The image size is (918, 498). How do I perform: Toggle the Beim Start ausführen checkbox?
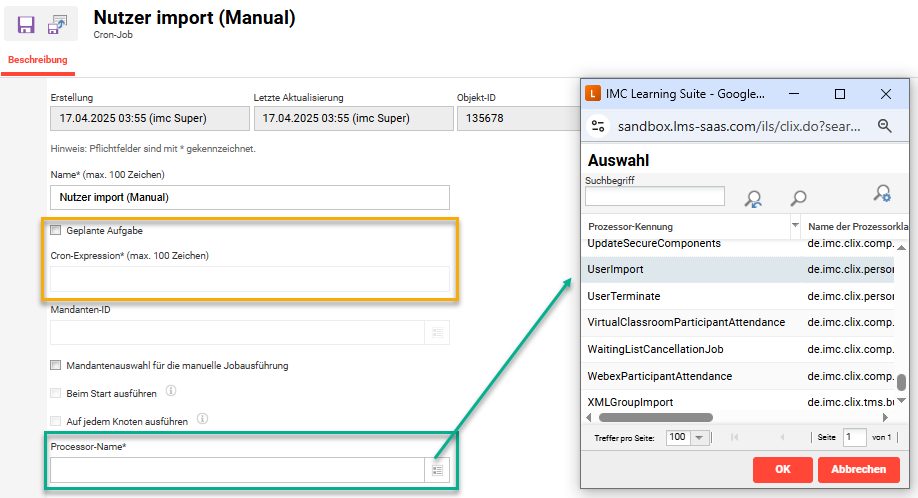click(56, 393)
